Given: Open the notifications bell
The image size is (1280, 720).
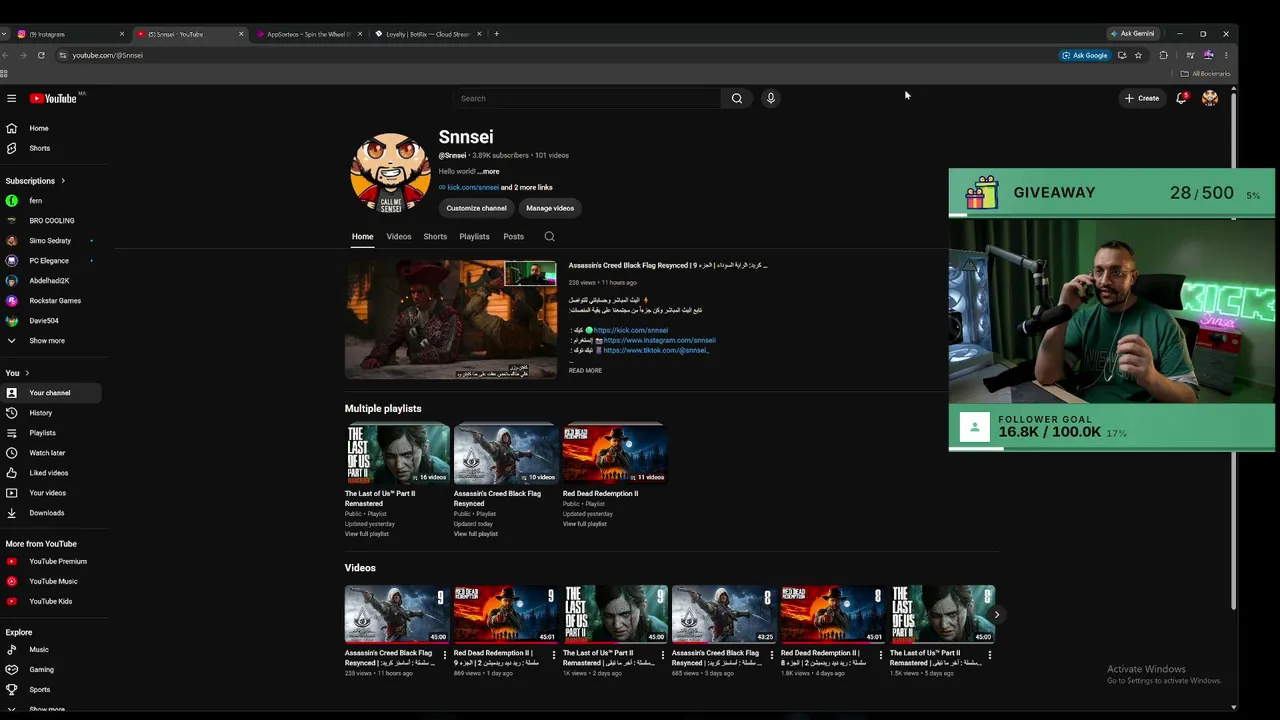Looking at the screenshot, I should pyautogui.click(x=1181, y=98).
